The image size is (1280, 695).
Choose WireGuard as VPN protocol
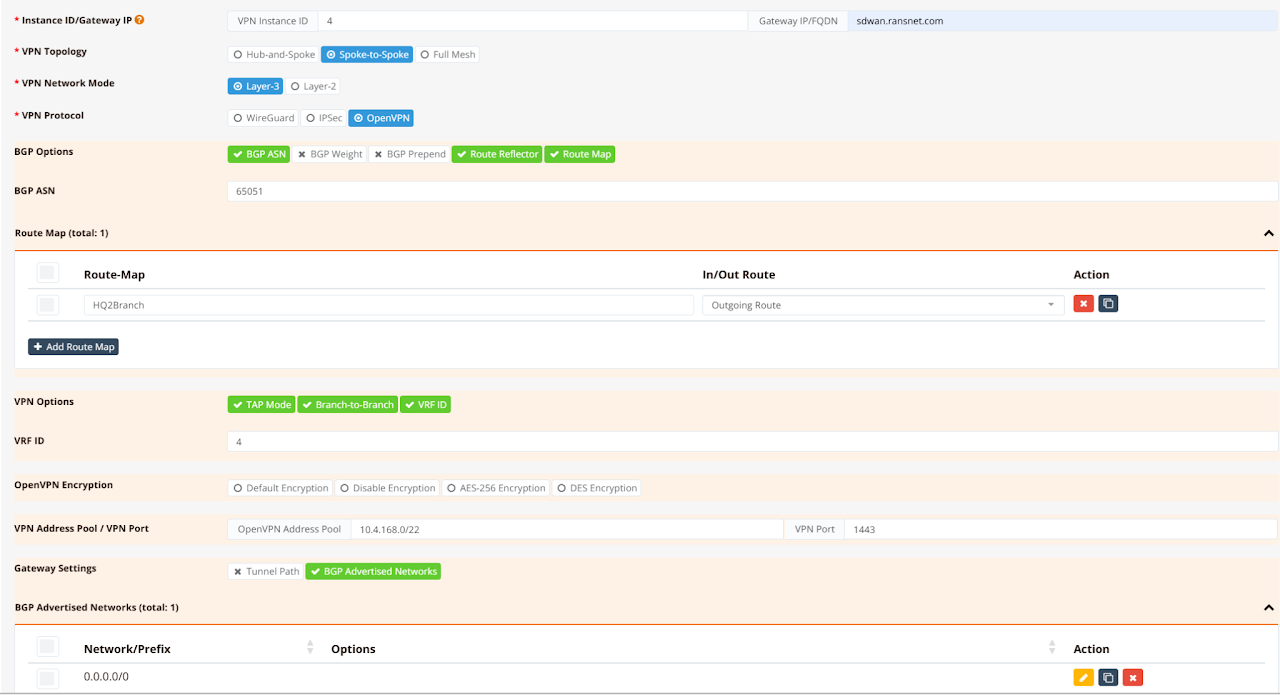pyautogui.click(x=264, y=118)
